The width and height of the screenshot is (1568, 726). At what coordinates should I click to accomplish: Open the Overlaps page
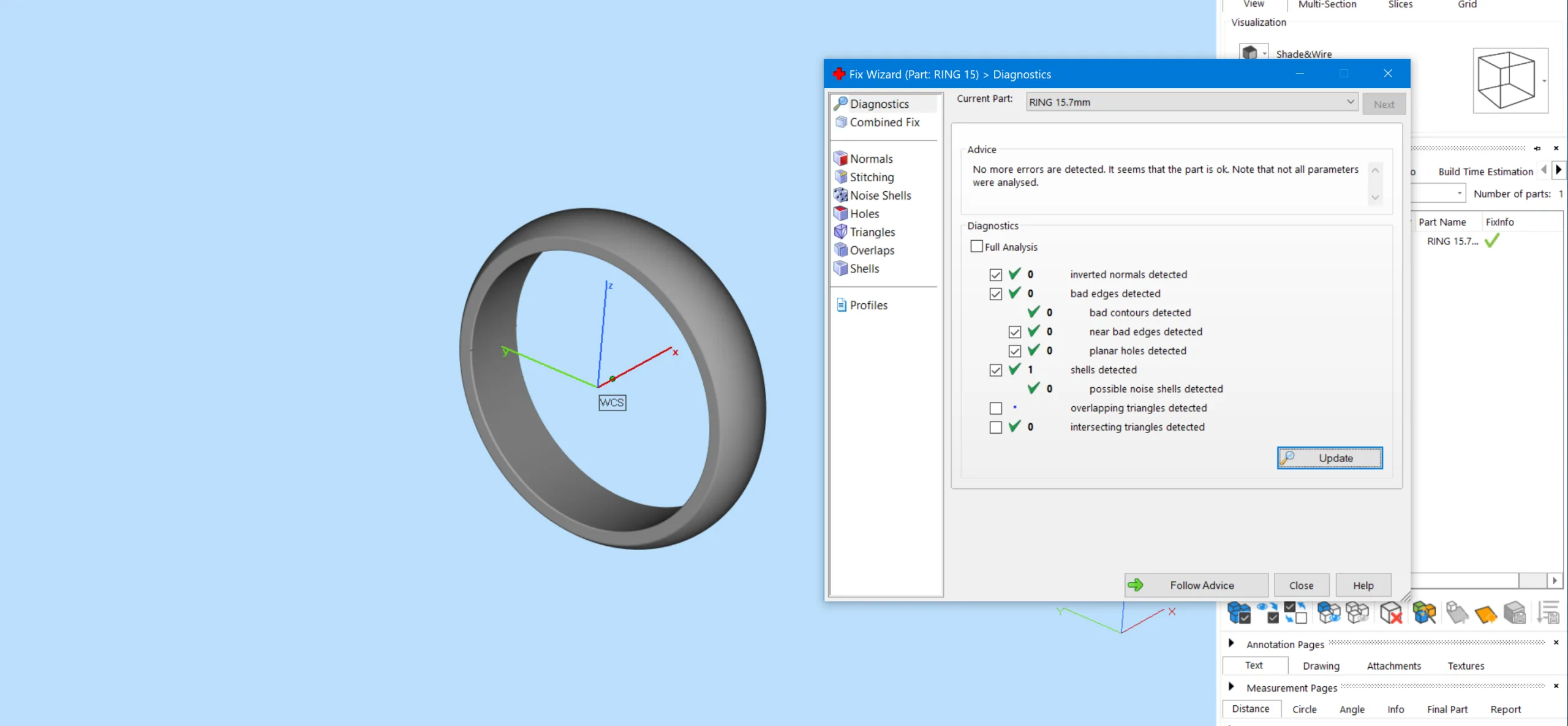tap(872, 251)
